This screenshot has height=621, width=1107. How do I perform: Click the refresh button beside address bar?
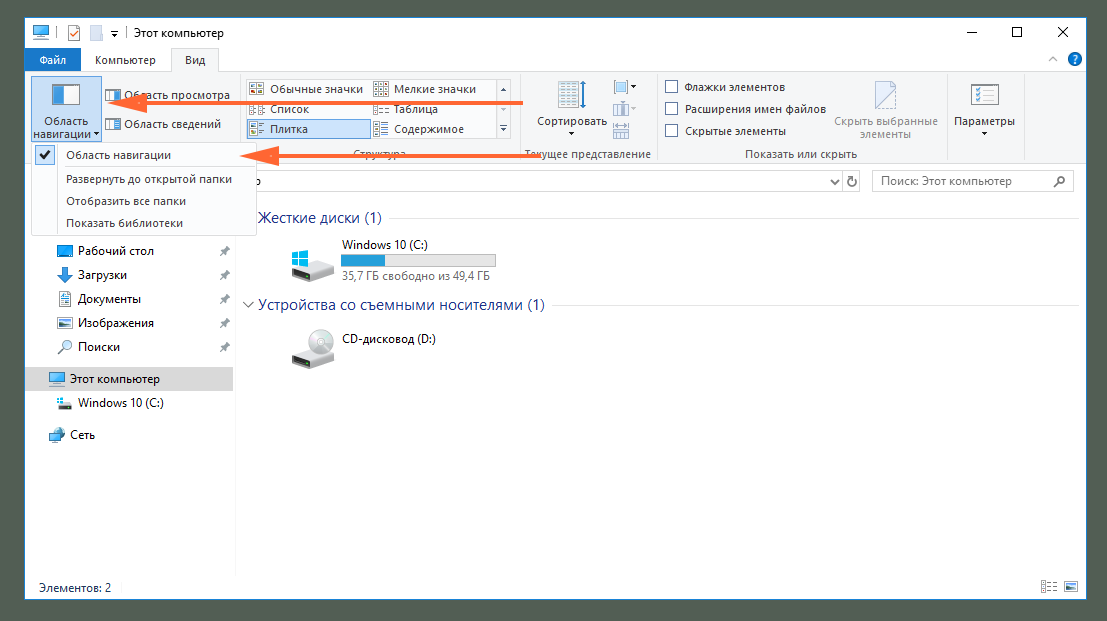tap(852, 181)
